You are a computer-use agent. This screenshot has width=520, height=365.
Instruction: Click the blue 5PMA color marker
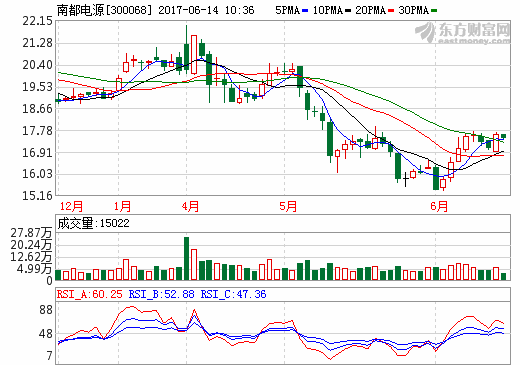[x=305, y=11]
